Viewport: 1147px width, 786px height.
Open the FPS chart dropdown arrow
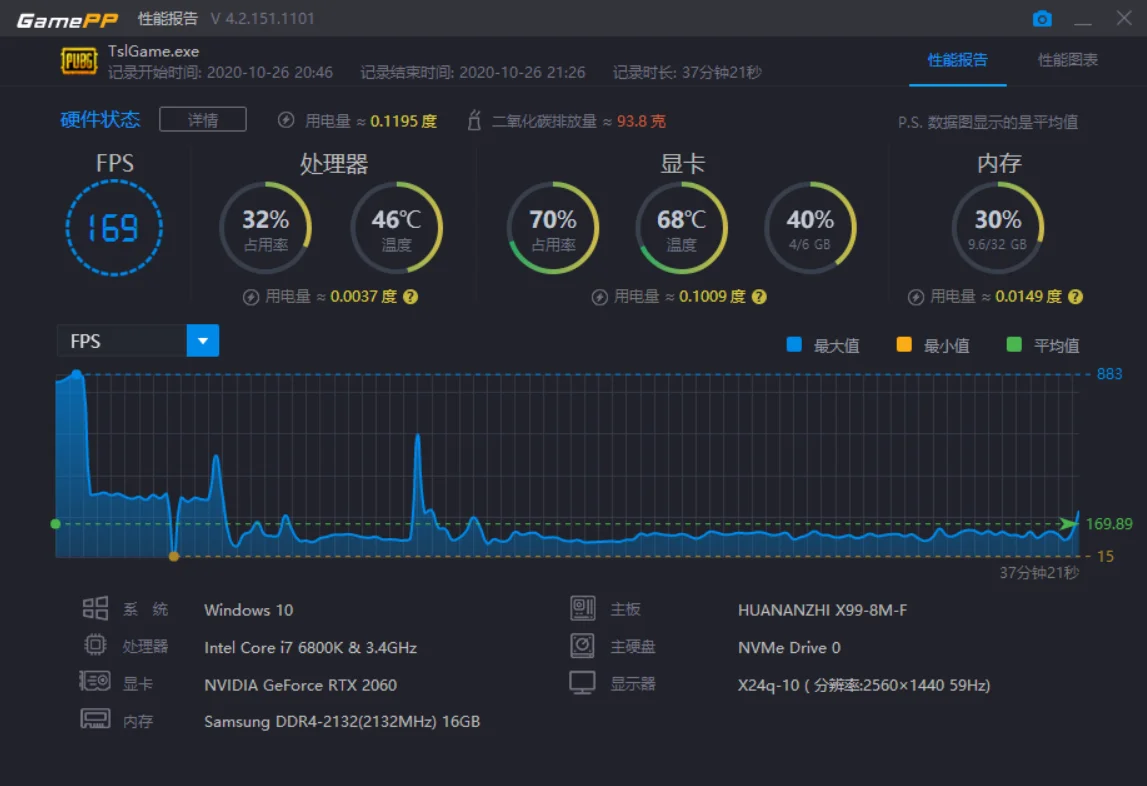(x=203, y=341)
